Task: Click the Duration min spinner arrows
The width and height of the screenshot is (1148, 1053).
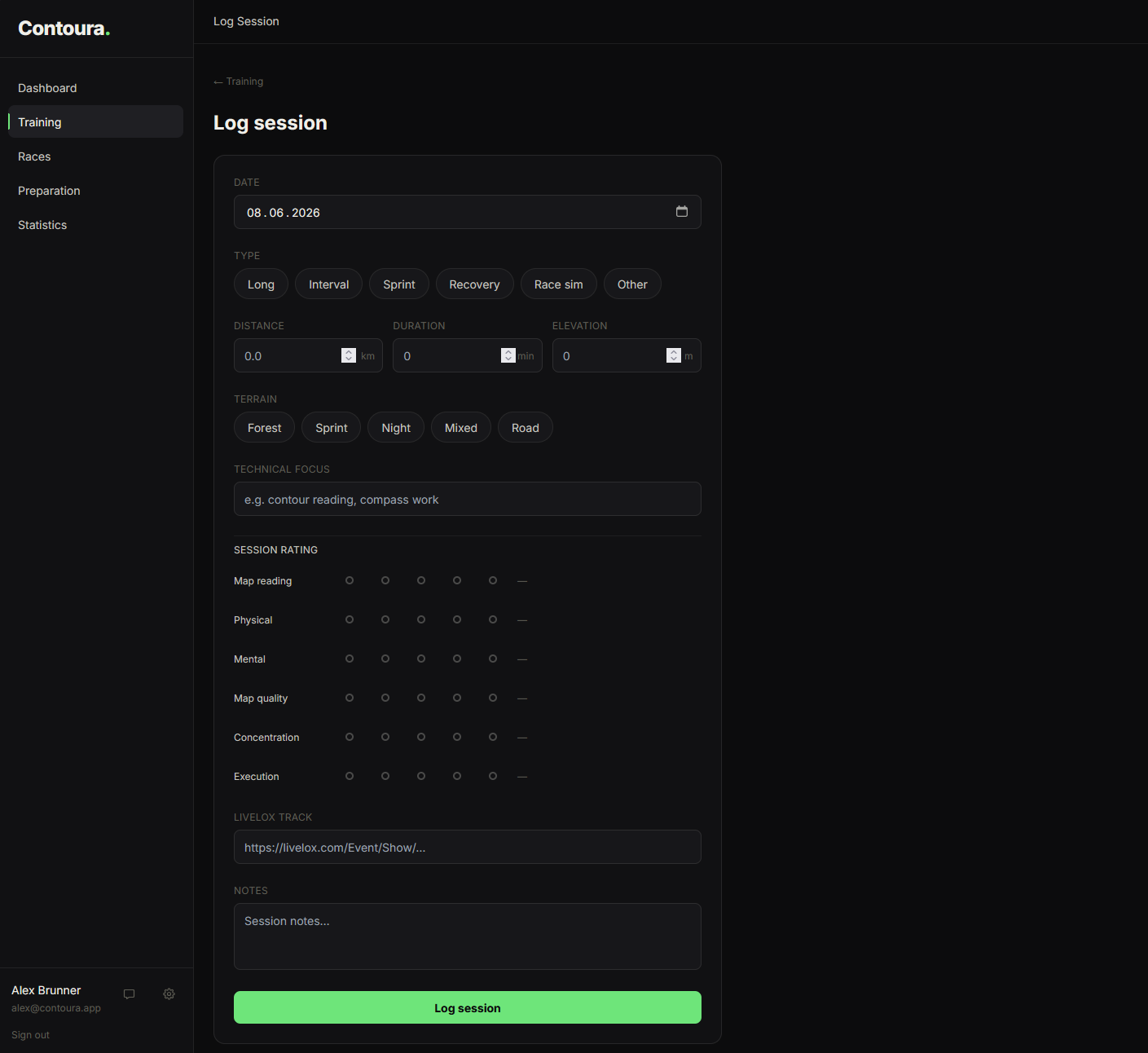Action: pos(508,355)
